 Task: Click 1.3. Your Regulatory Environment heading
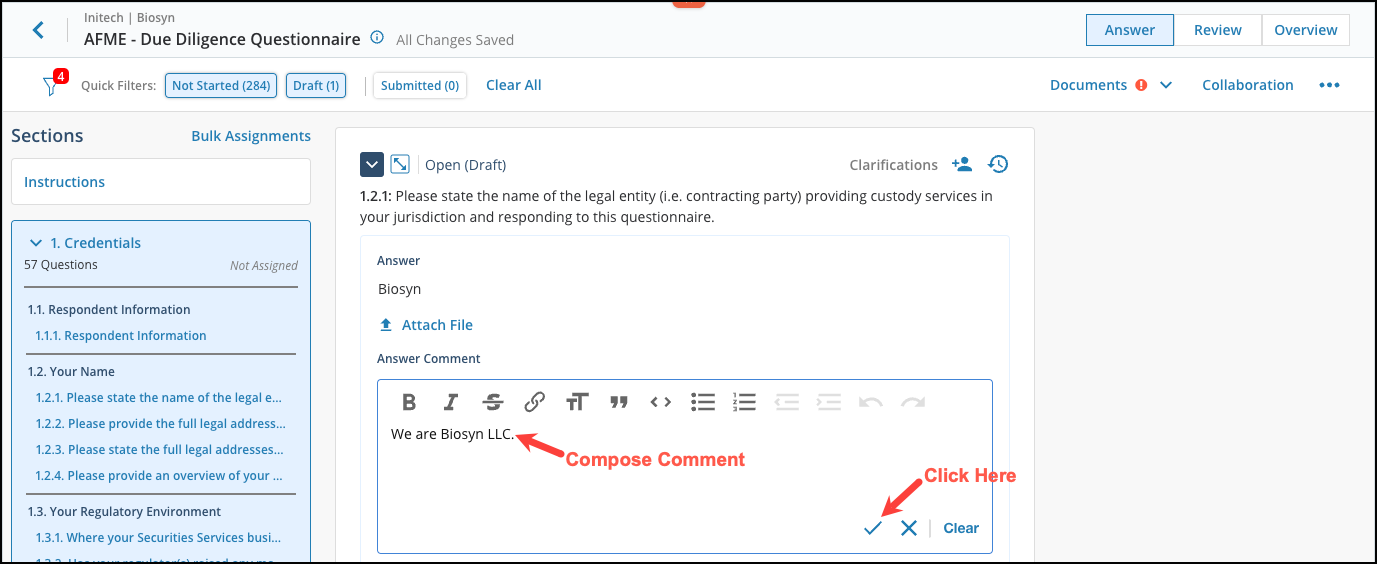(125, 512)
